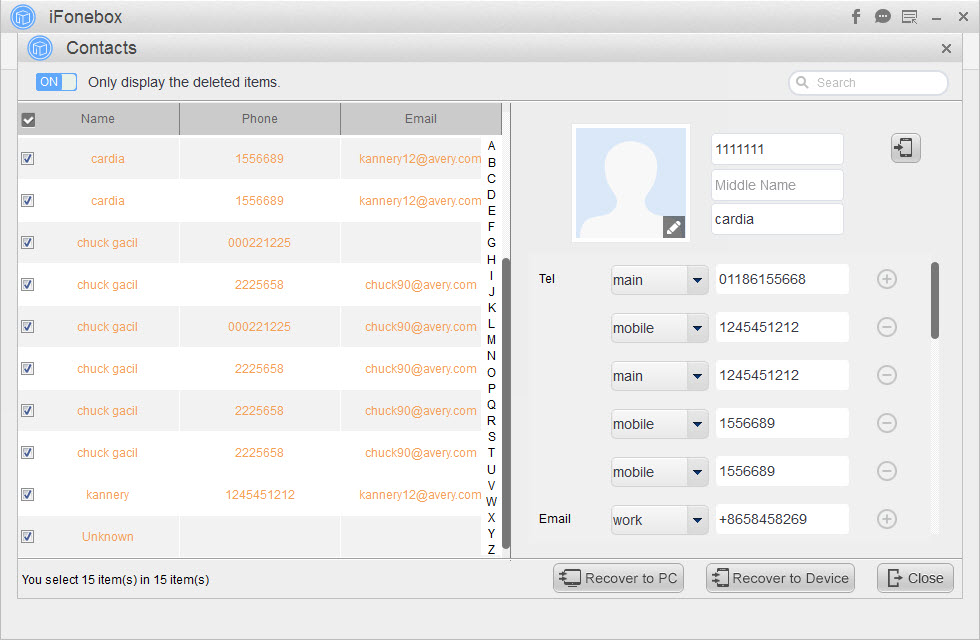Jump to letter S in the index
The image size is (980, 640).
click(492, 437)
